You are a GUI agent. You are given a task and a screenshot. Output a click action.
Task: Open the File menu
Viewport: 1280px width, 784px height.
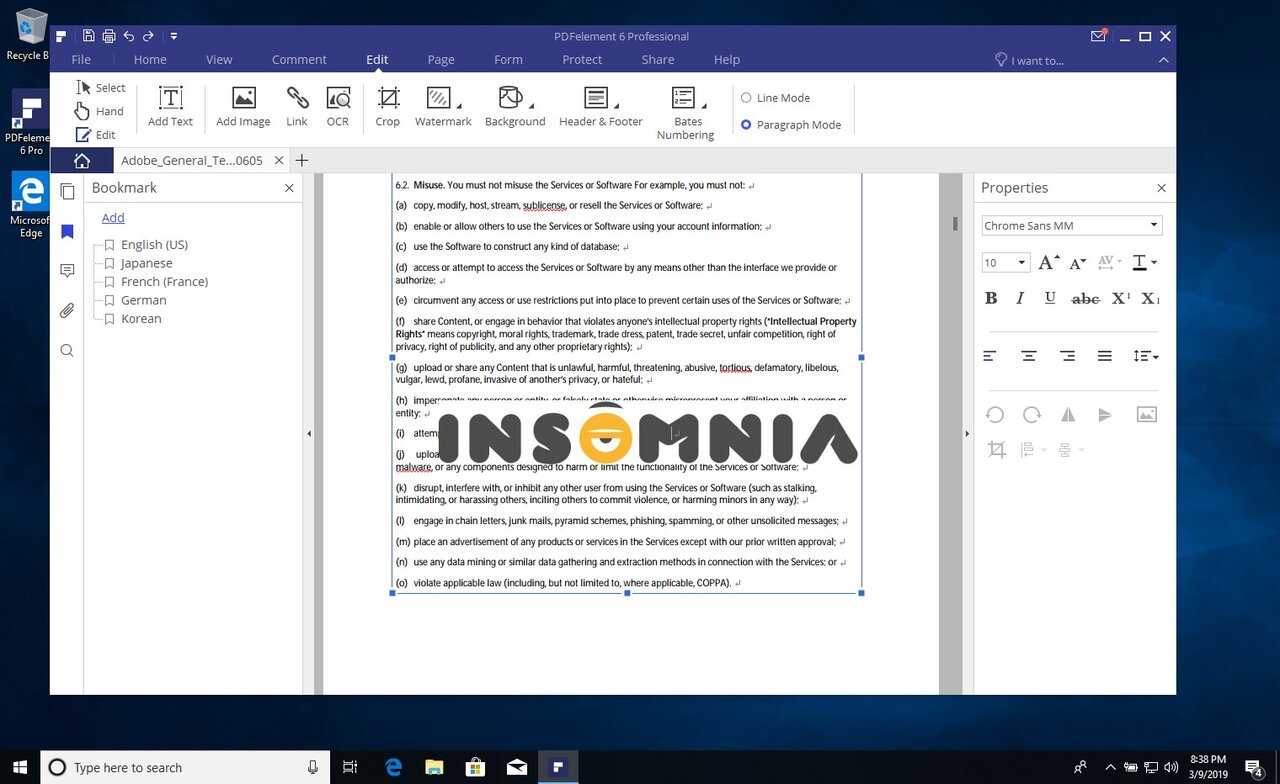click(x=81, y=60)
